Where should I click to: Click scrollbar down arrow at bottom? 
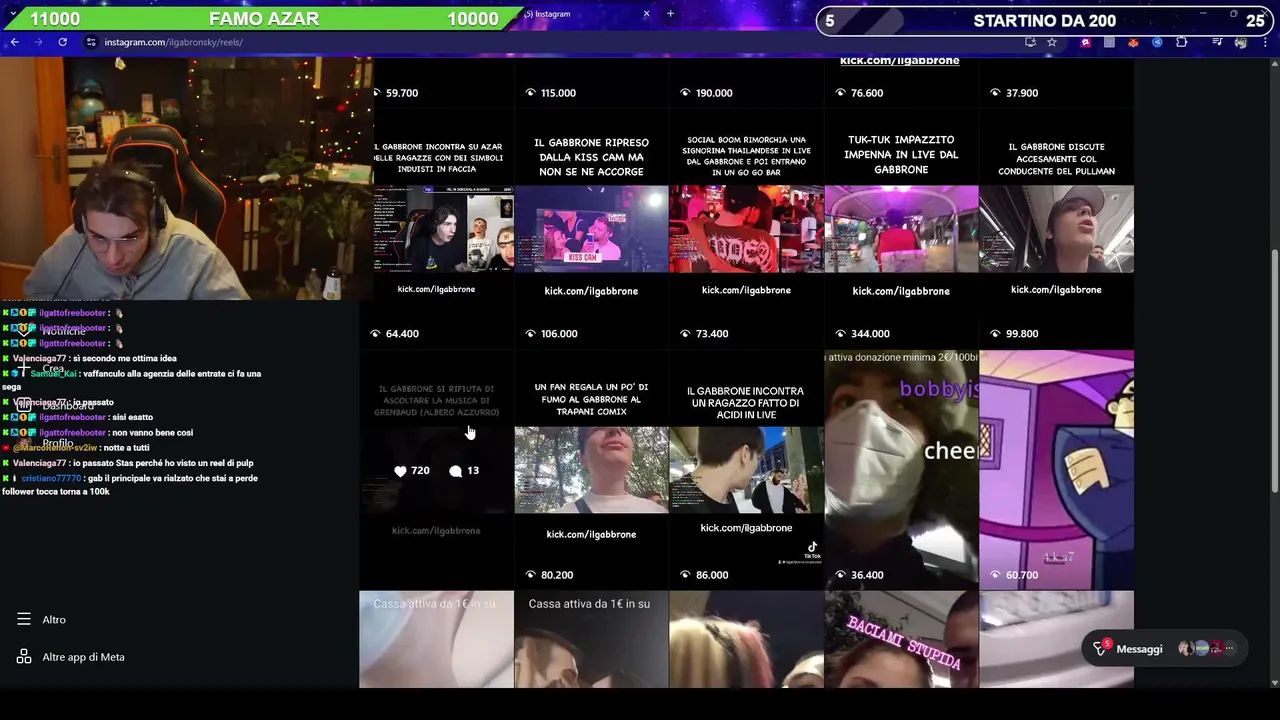[x=1274, y=682]
